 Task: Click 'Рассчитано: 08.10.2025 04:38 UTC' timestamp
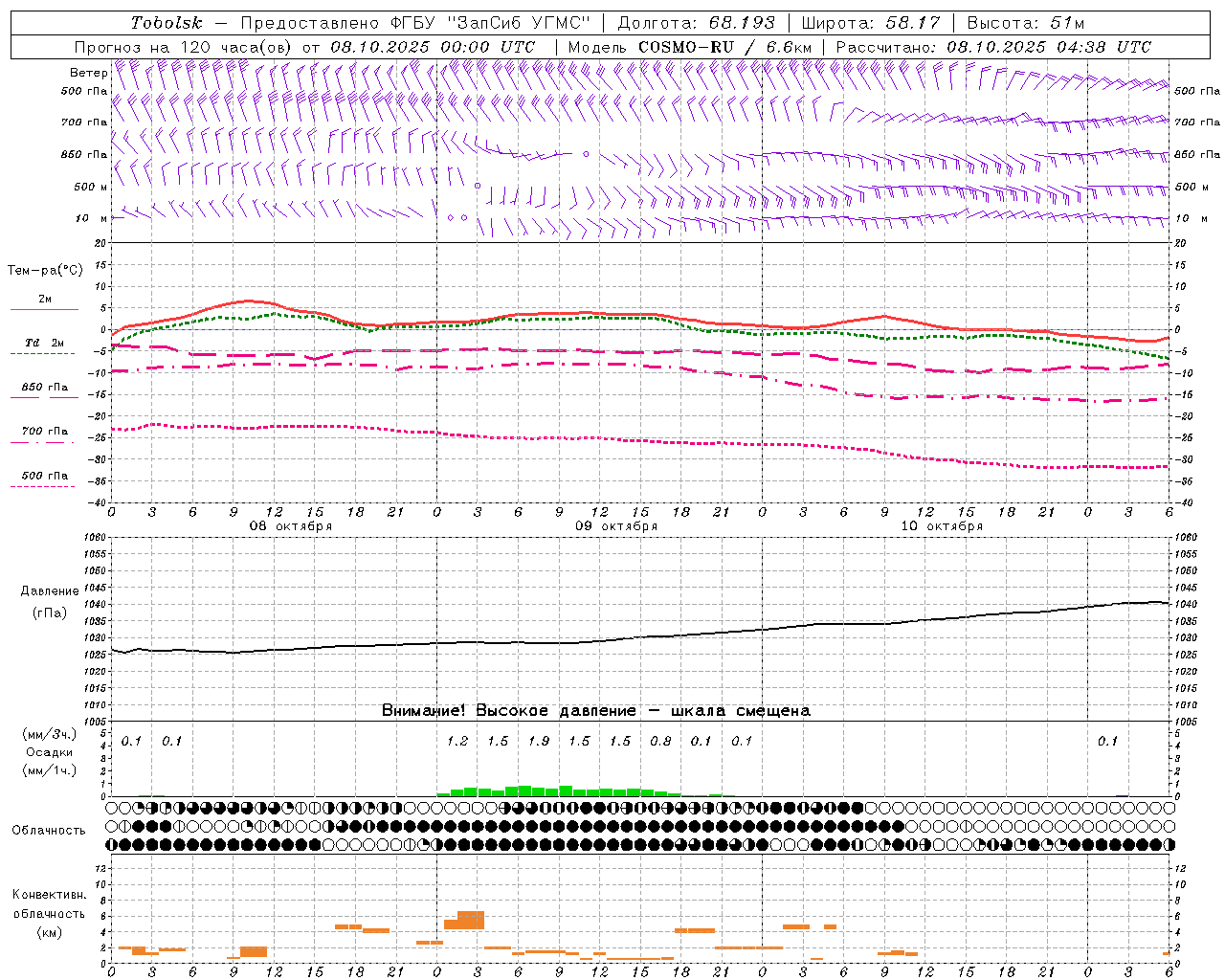click(x=993, y=47)
